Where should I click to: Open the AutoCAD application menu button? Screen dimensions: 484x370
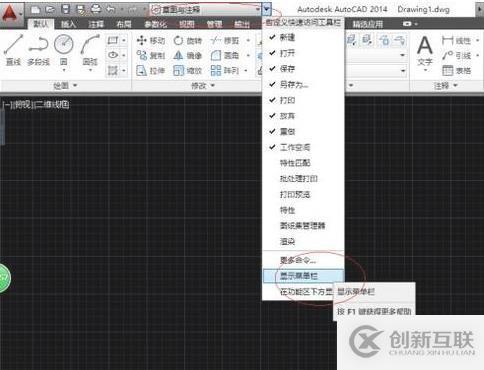point(11,13)
